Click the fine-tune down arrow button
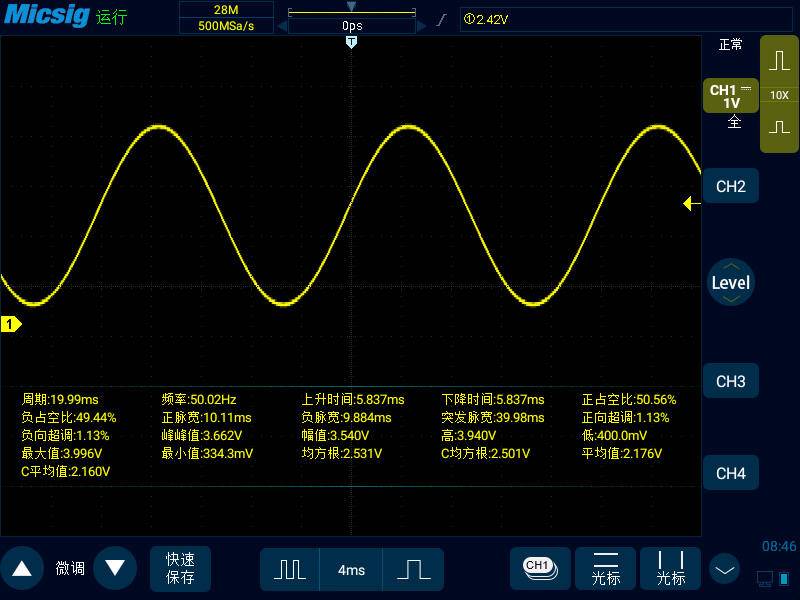The width and height of the screenshot is (800, 600). tap(115, 568)
